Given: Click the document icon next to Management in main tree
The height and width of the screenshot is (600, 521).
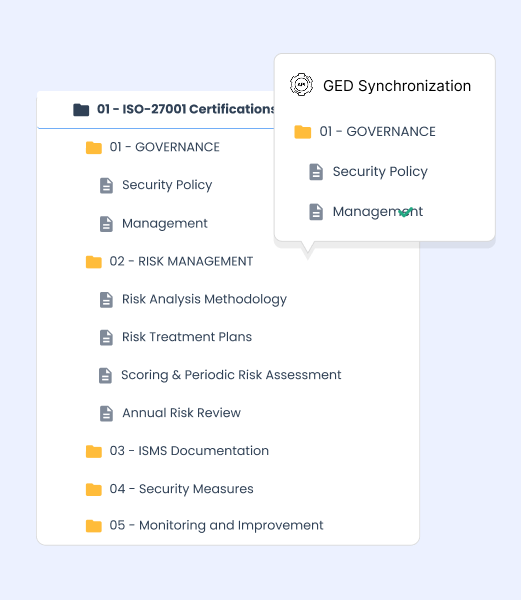Looking at the screenshot, I should click(x=106, y=224).
